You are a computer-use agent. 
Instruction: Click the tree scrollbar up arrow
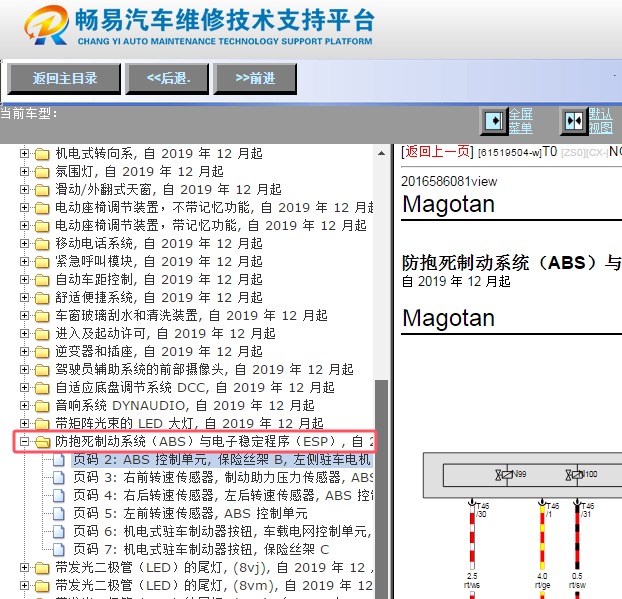[381, 153]
